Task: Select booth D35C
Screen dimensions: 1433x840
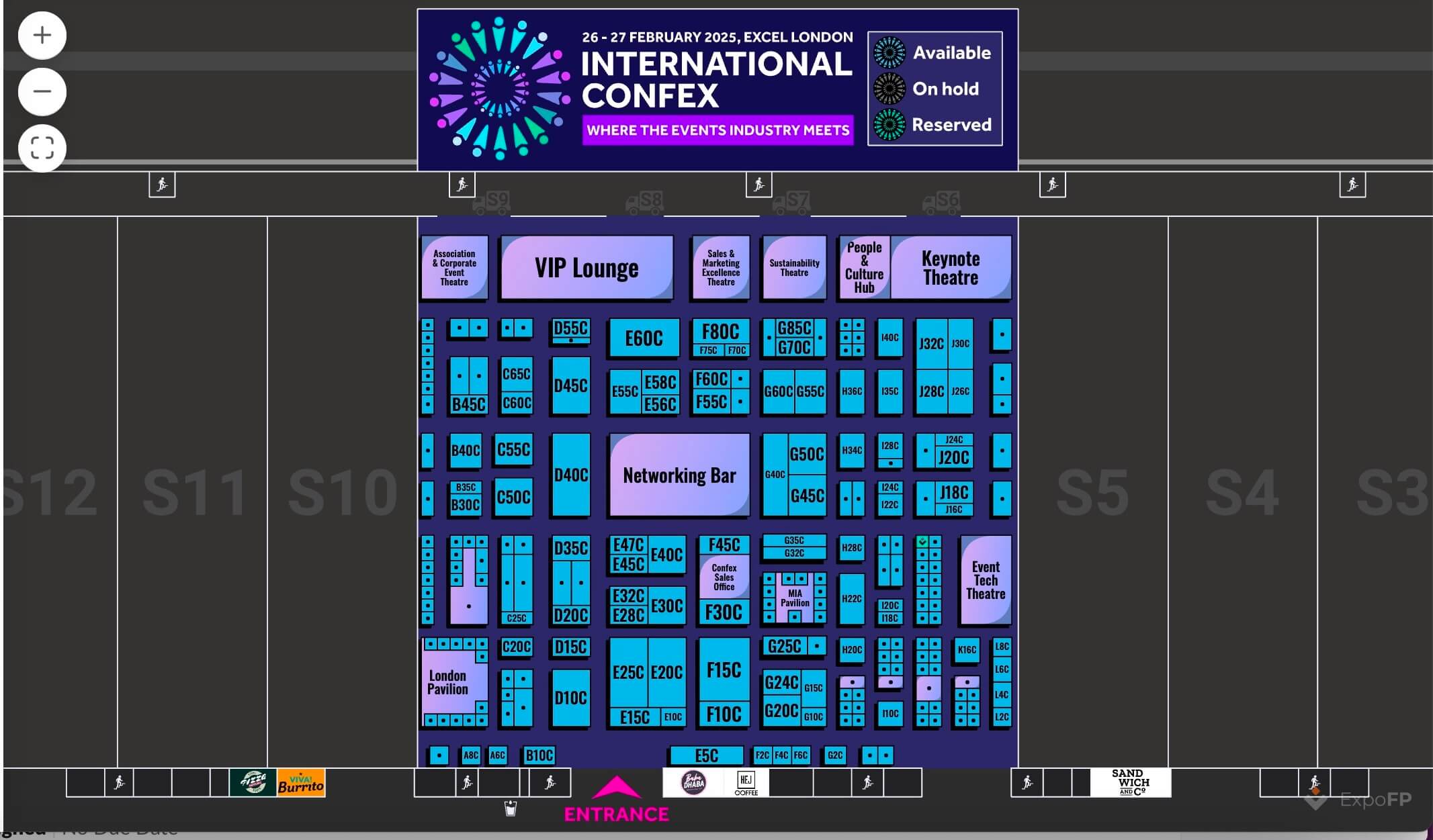Action: click(571, 548)
